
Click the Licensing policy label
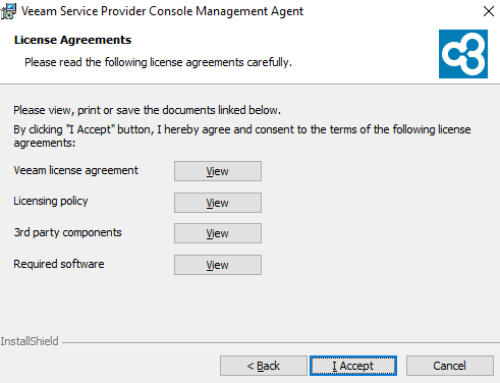click(51, 201)
